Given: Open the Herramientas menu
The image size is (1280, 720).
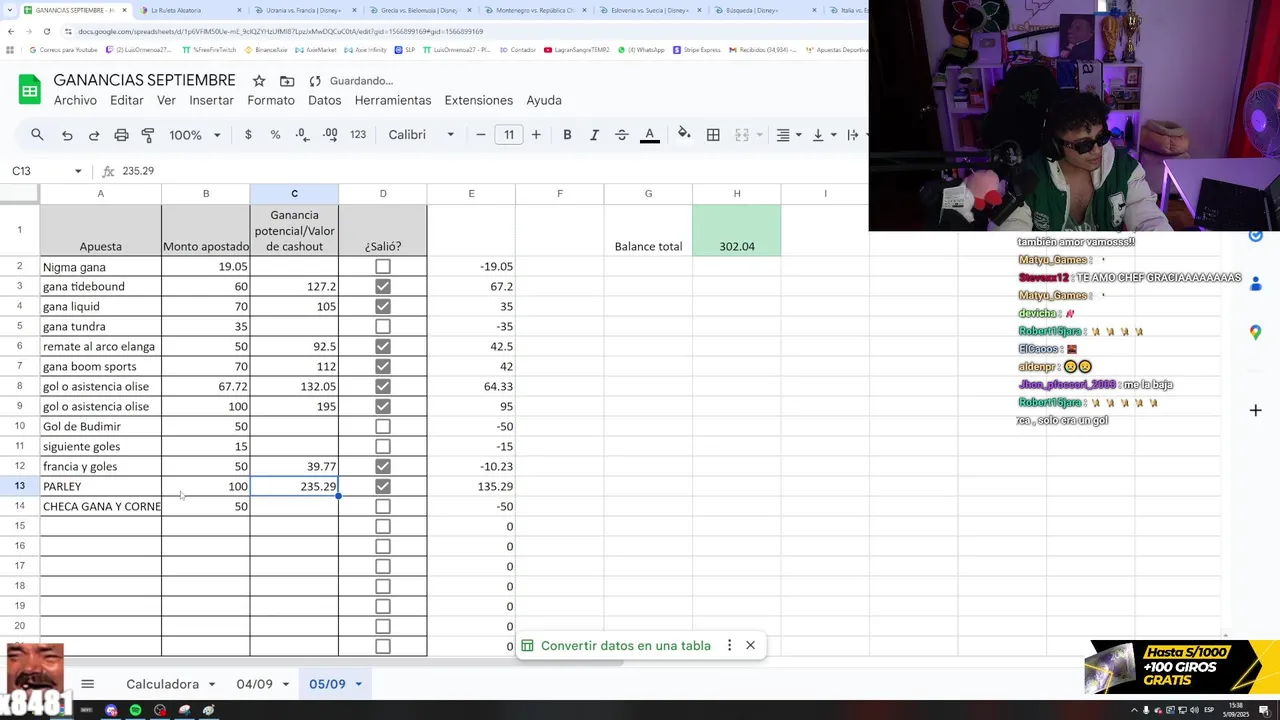Looking at the screenshot, I should pos(392,100).
